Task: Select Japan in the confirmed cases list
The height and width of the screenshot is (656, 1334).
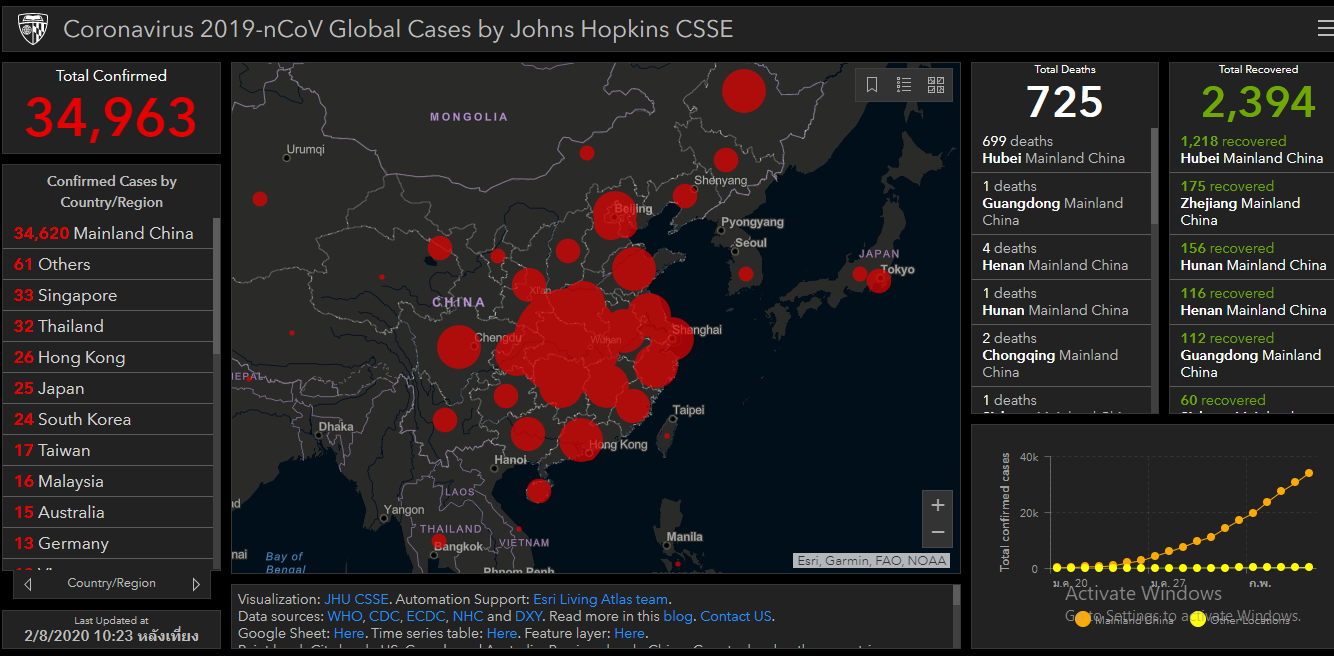Action: click(108, 388)
